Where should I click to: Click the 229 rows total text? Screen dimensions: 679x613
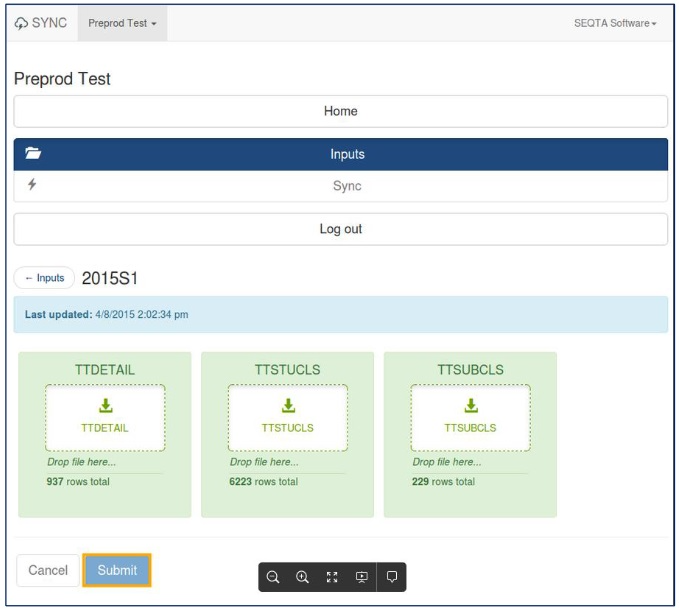443,482
